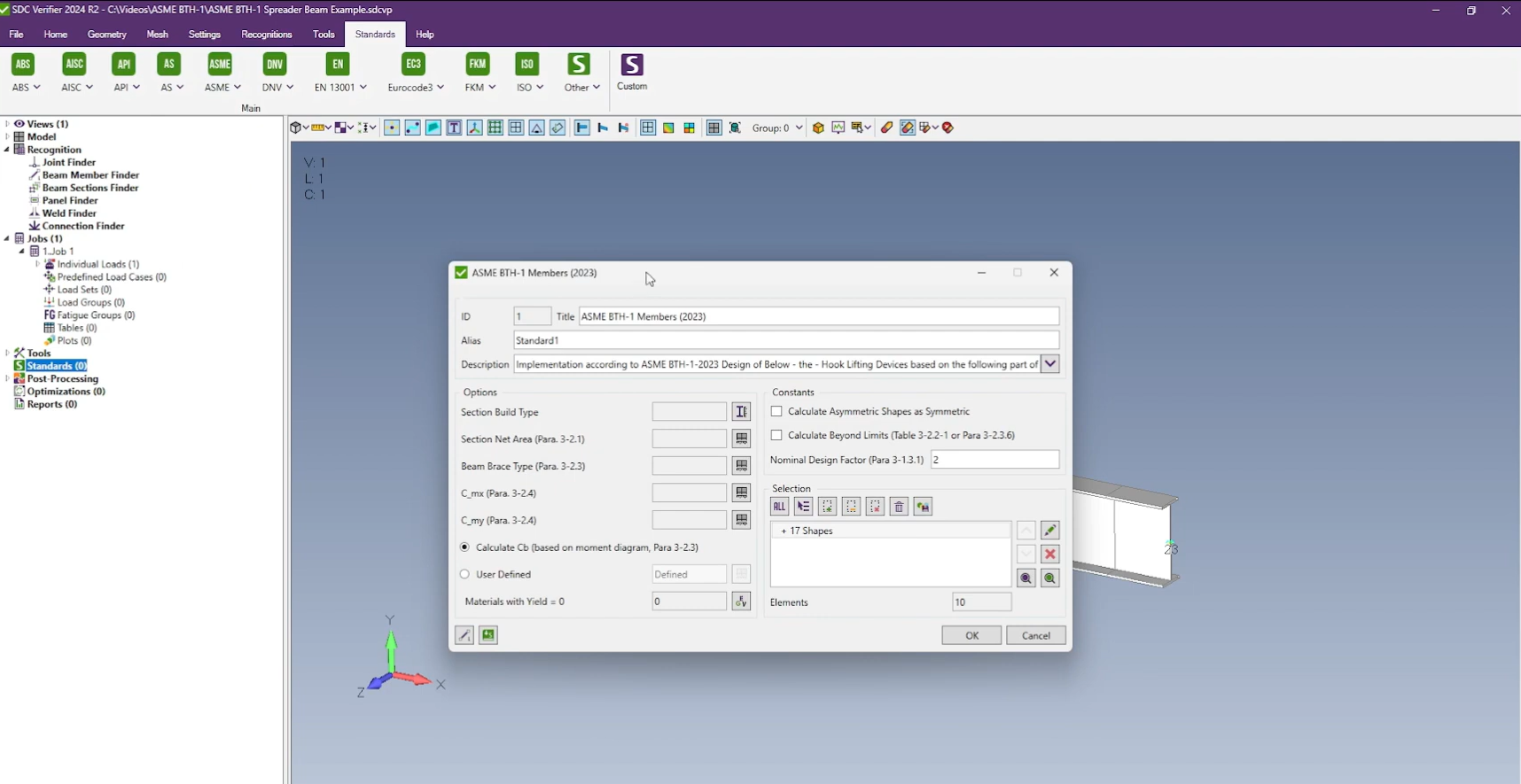Open the AISC standards dropdown
The image size is (1521, 784).
[x=77, y=73]
